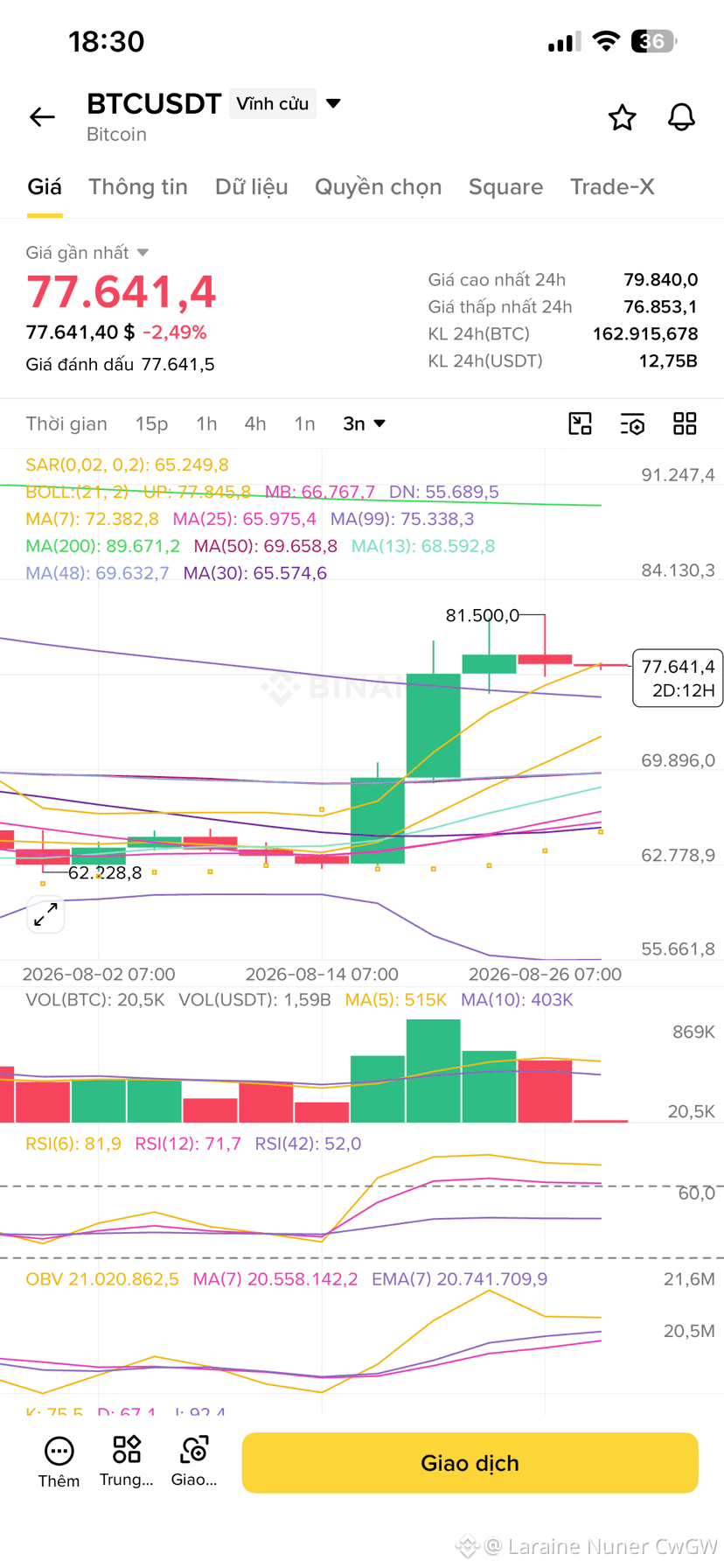Image resolution: width=724 pixels, height=1568 pixels.
Task: Open the Dữ liệu tab
Action: [x=252, y=187]
